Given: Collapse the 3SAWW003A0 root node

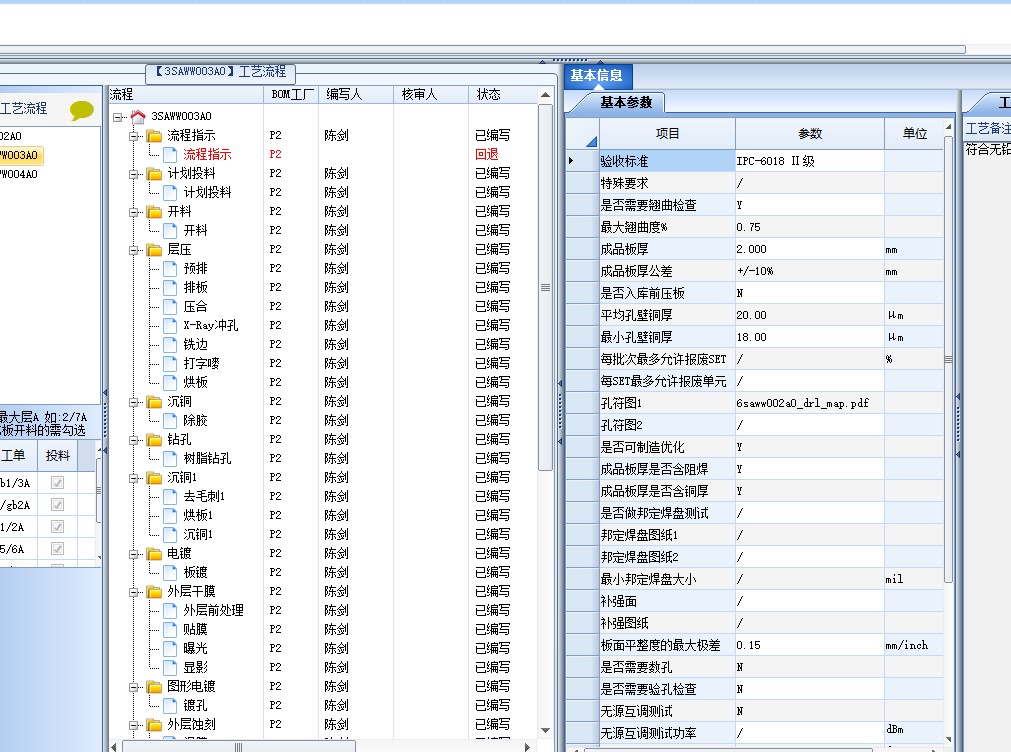Looking at the screenshot, I should [x=118, y=117].
